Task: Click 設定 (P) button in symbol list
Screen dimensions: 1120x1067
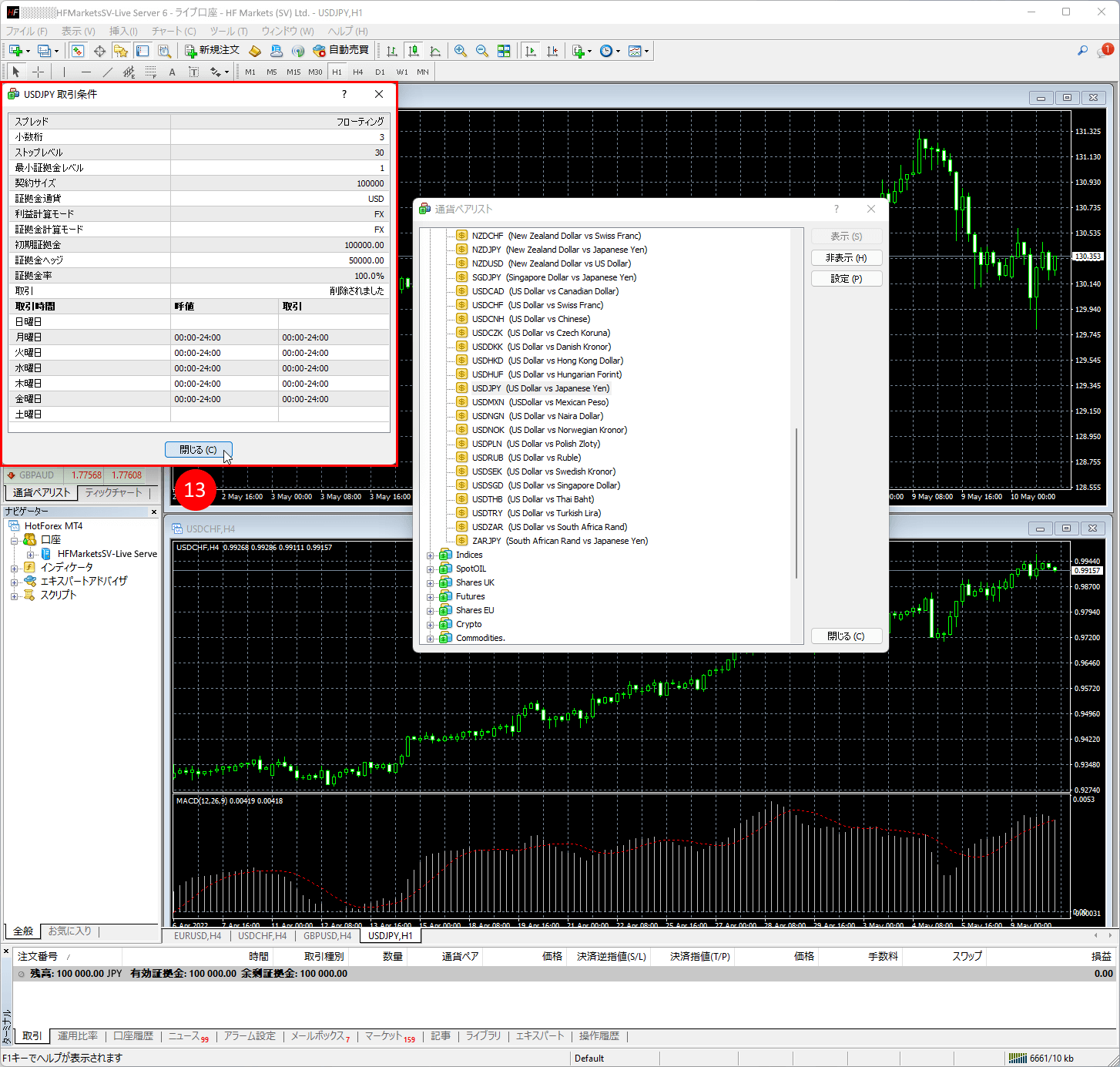Action: point(846,279)
